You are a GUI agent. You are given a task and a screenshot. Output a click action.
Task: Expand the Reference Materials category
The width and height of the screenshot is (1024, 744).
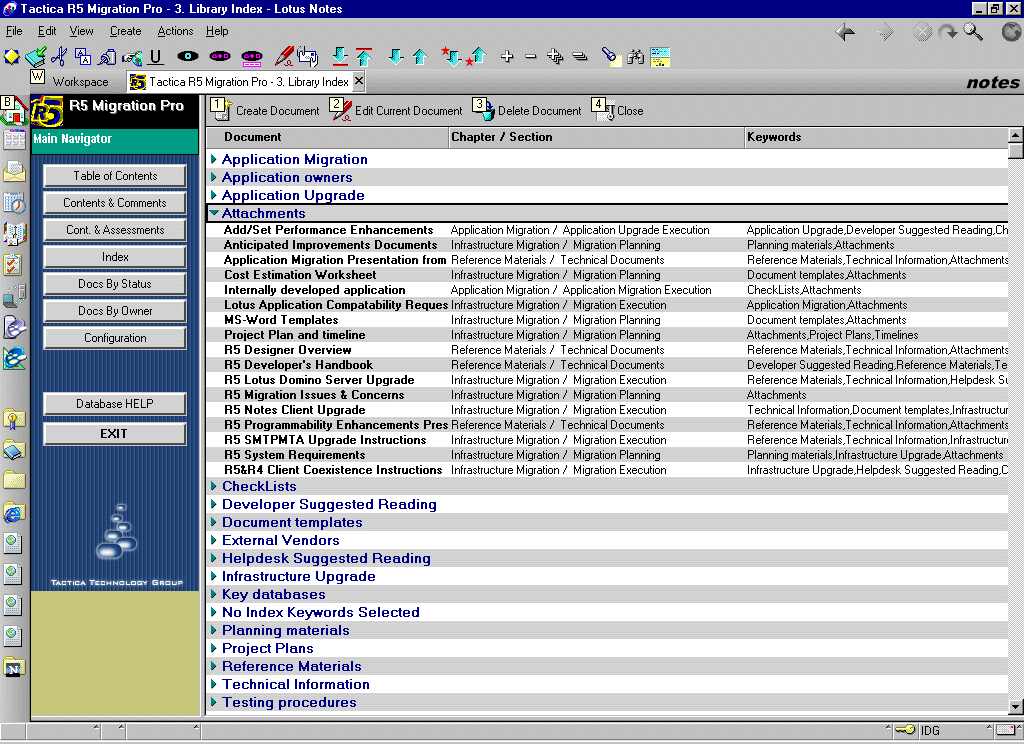click(x=214, y=666)
